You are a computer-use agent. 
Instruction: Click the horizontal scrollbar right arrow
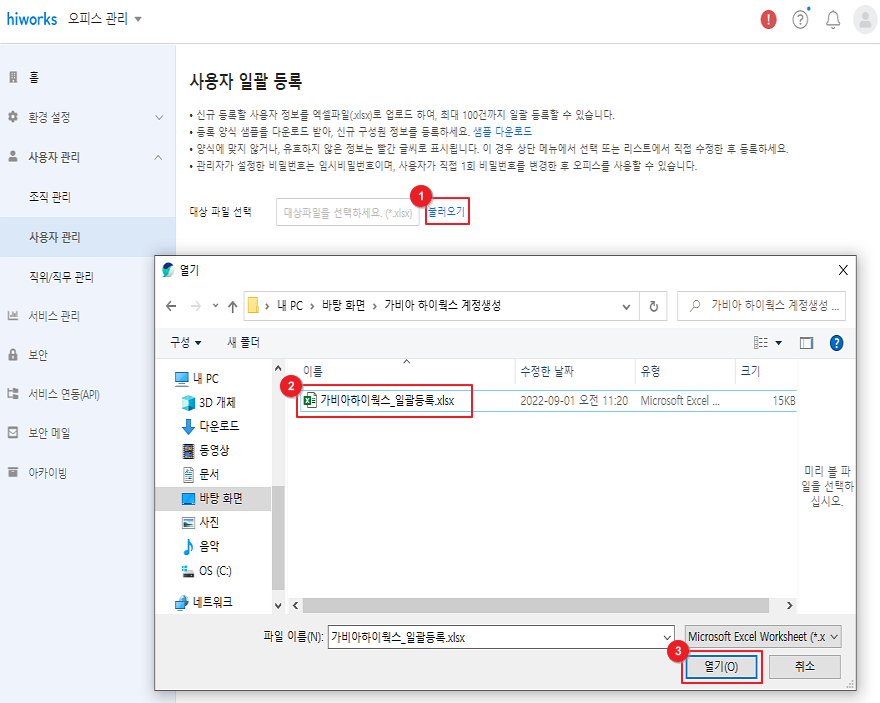pyautogui.click(x=790, y=606)
